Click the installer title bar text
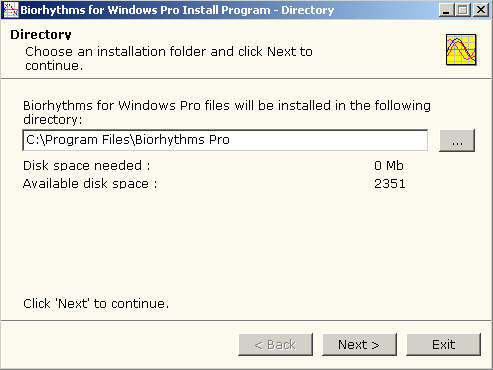493x370 pixels. pos(177,10)
